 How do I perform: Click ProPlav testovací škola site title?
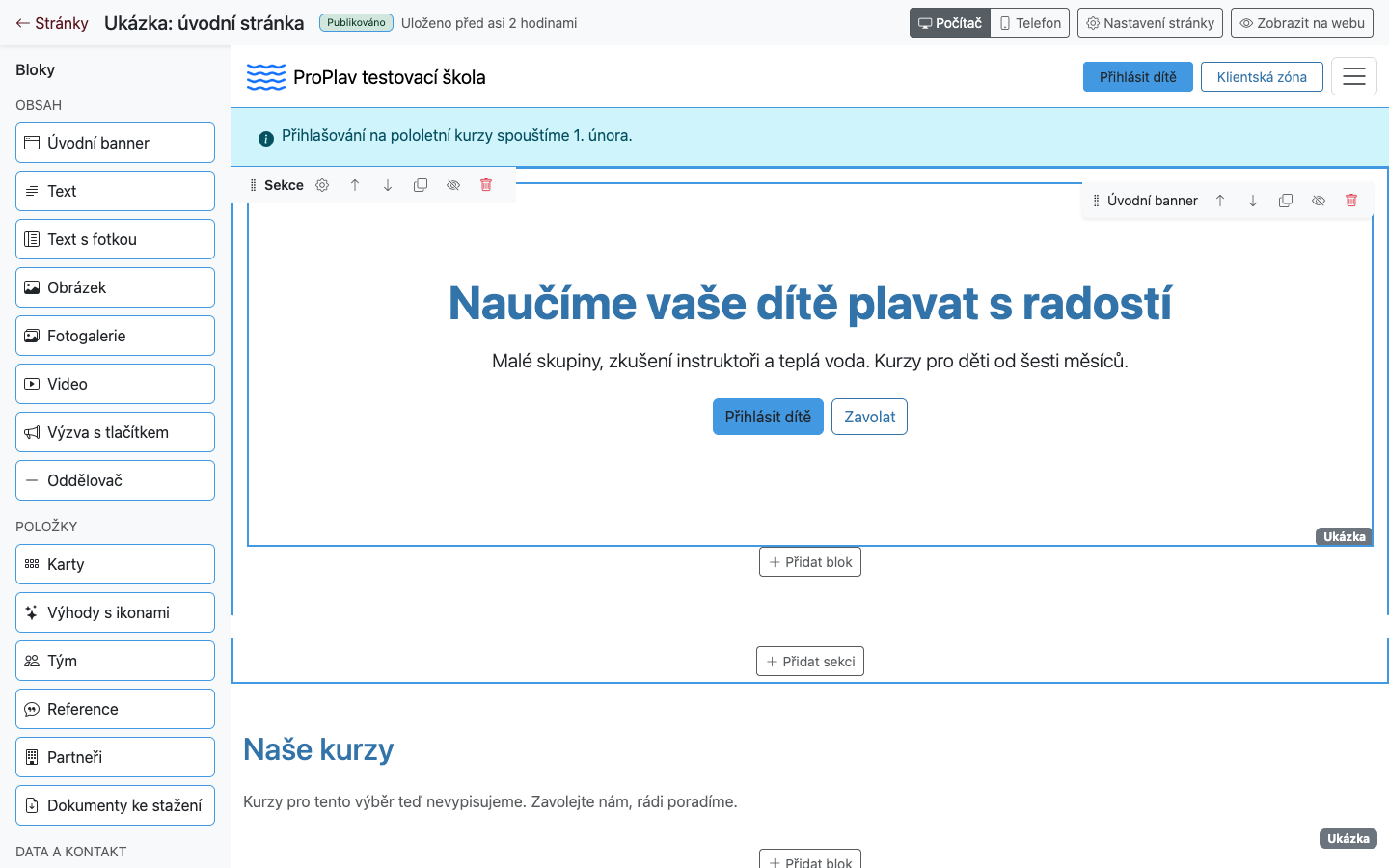point(390,77)
